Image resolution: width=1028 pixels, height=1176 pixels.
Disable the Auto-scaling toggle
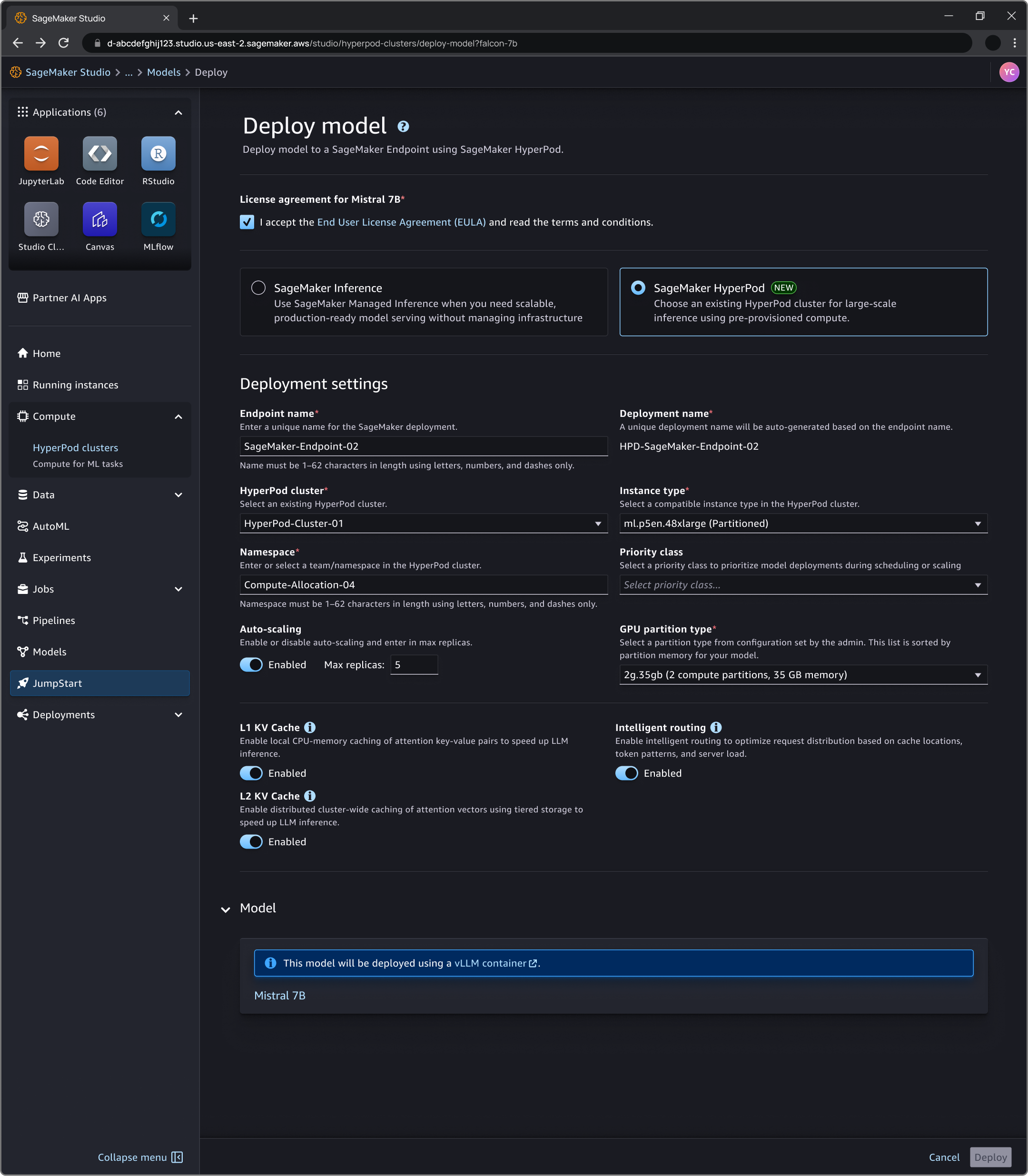coord(251,665)
